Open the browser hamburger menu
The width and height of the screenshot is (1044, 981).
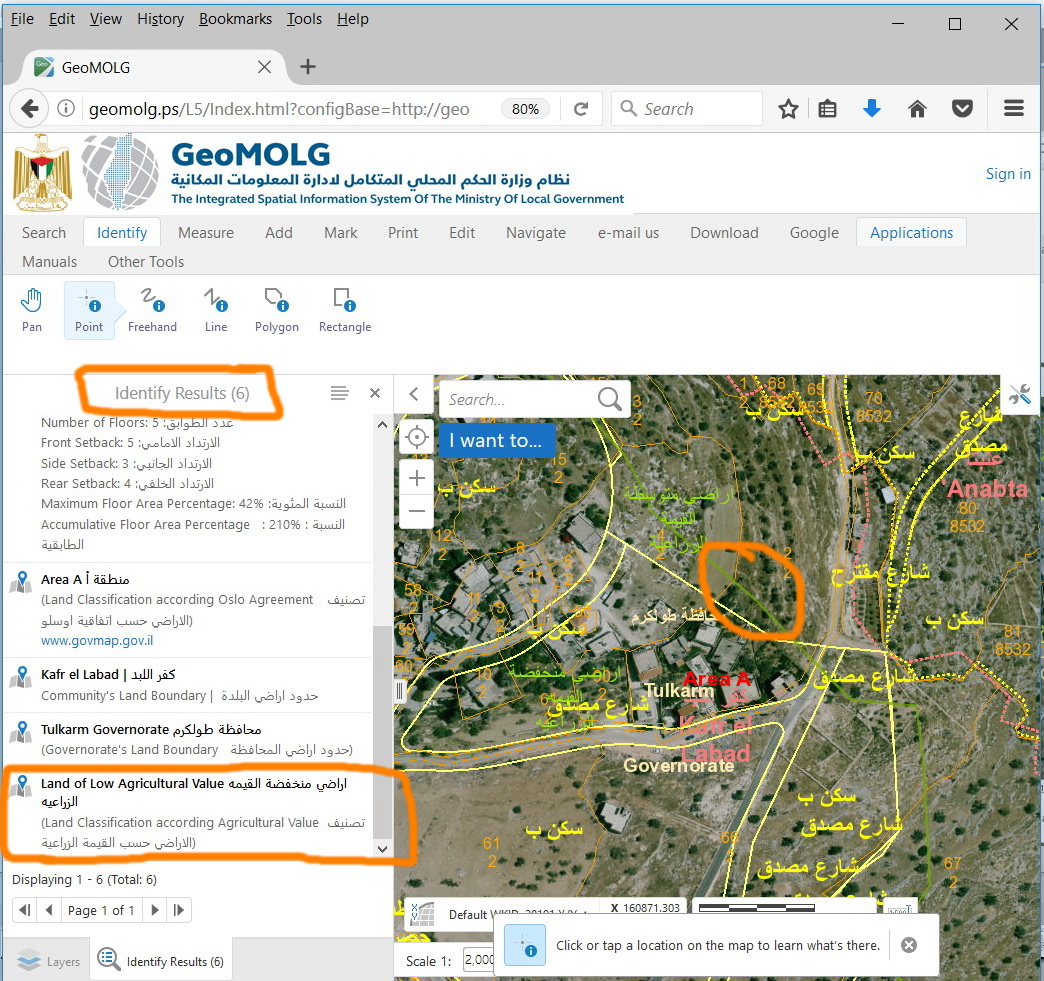click(1013, 108)
